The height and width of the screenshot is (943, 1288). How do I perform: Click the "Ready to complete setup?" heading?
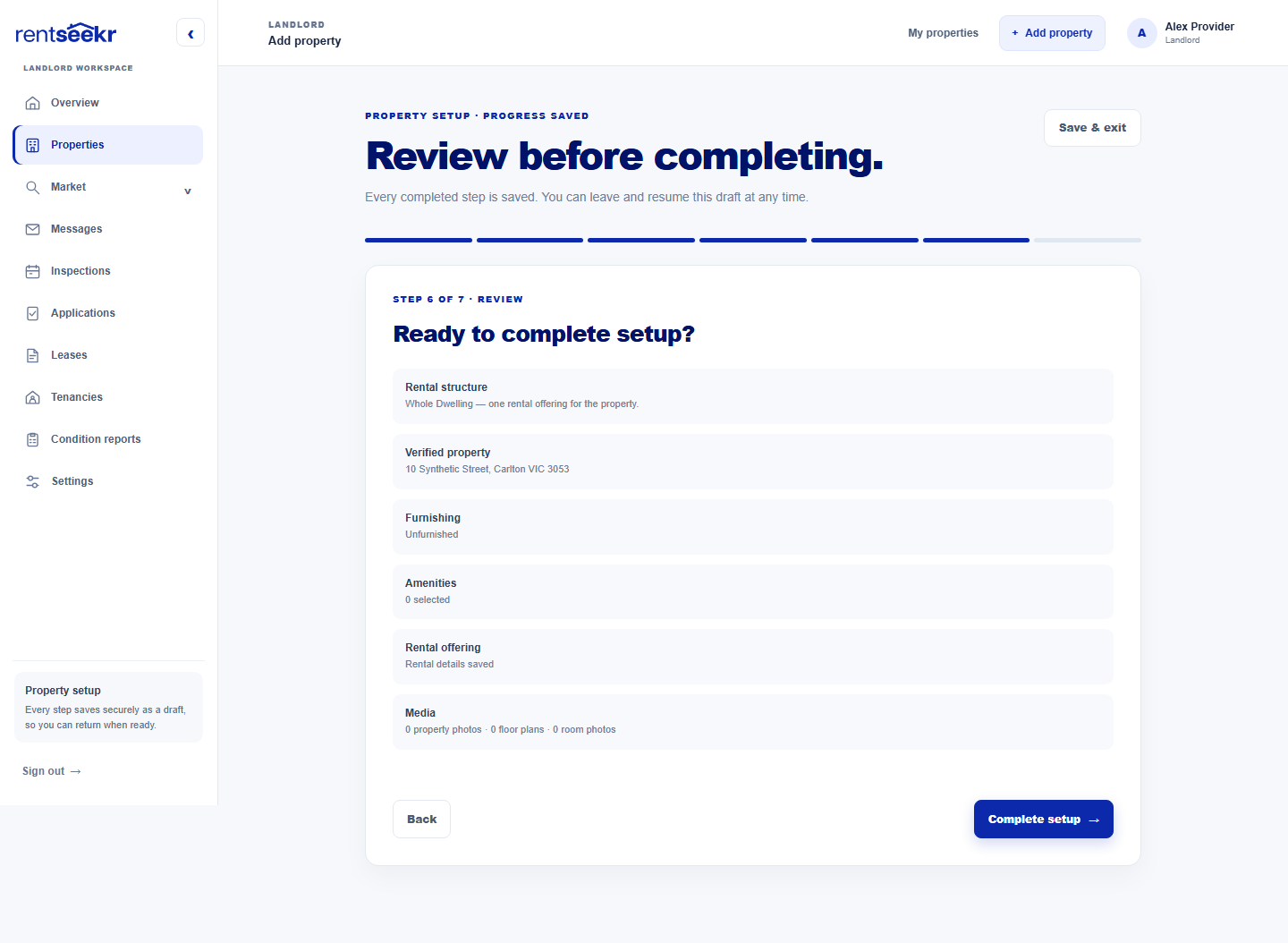pos(544,334)
